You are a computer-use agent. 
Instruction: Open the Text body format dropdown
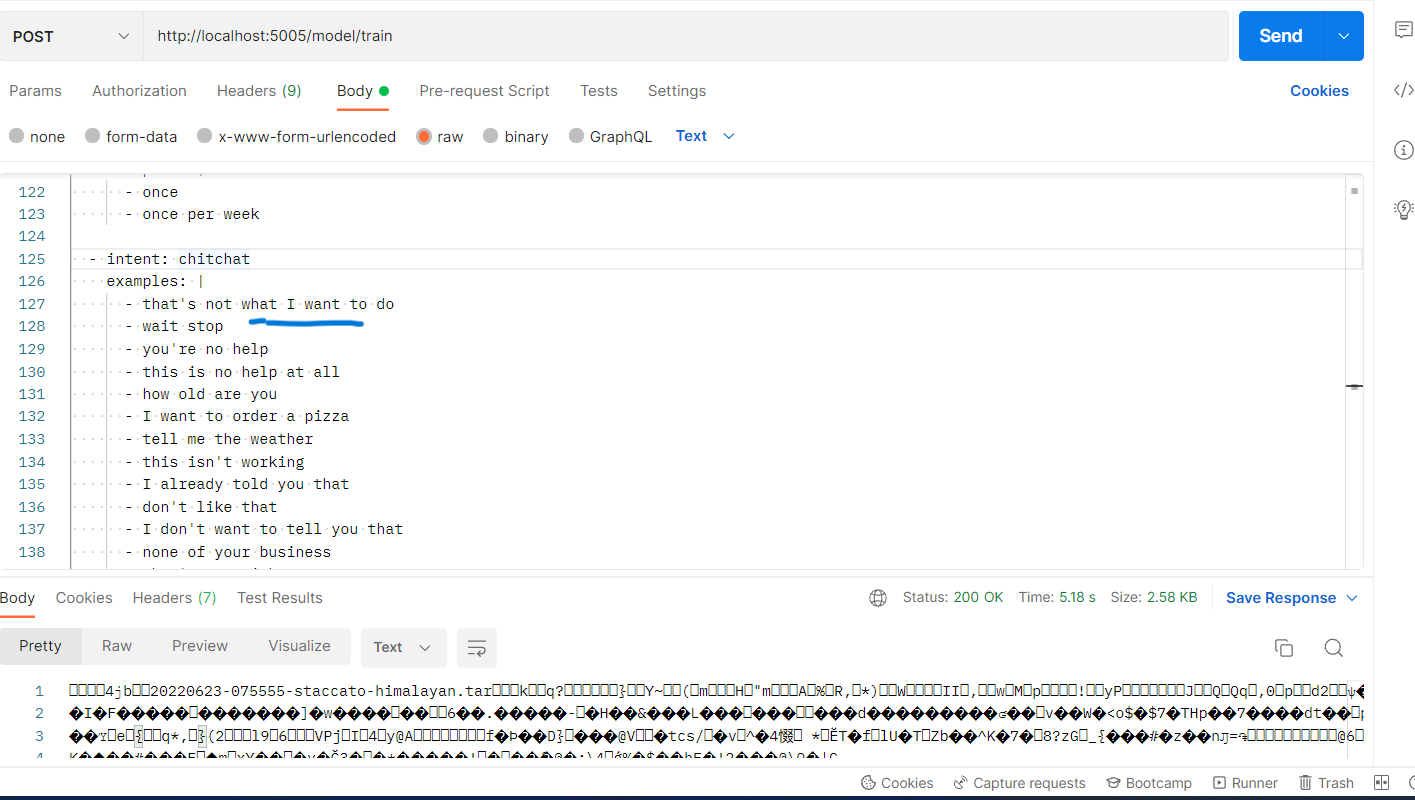click(704, 136)
